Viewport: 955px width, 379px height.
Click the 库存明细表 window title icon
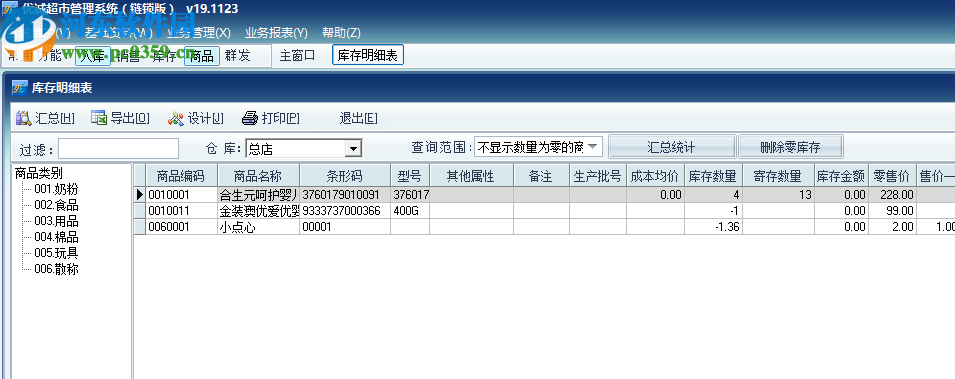[x=20, y=88]
